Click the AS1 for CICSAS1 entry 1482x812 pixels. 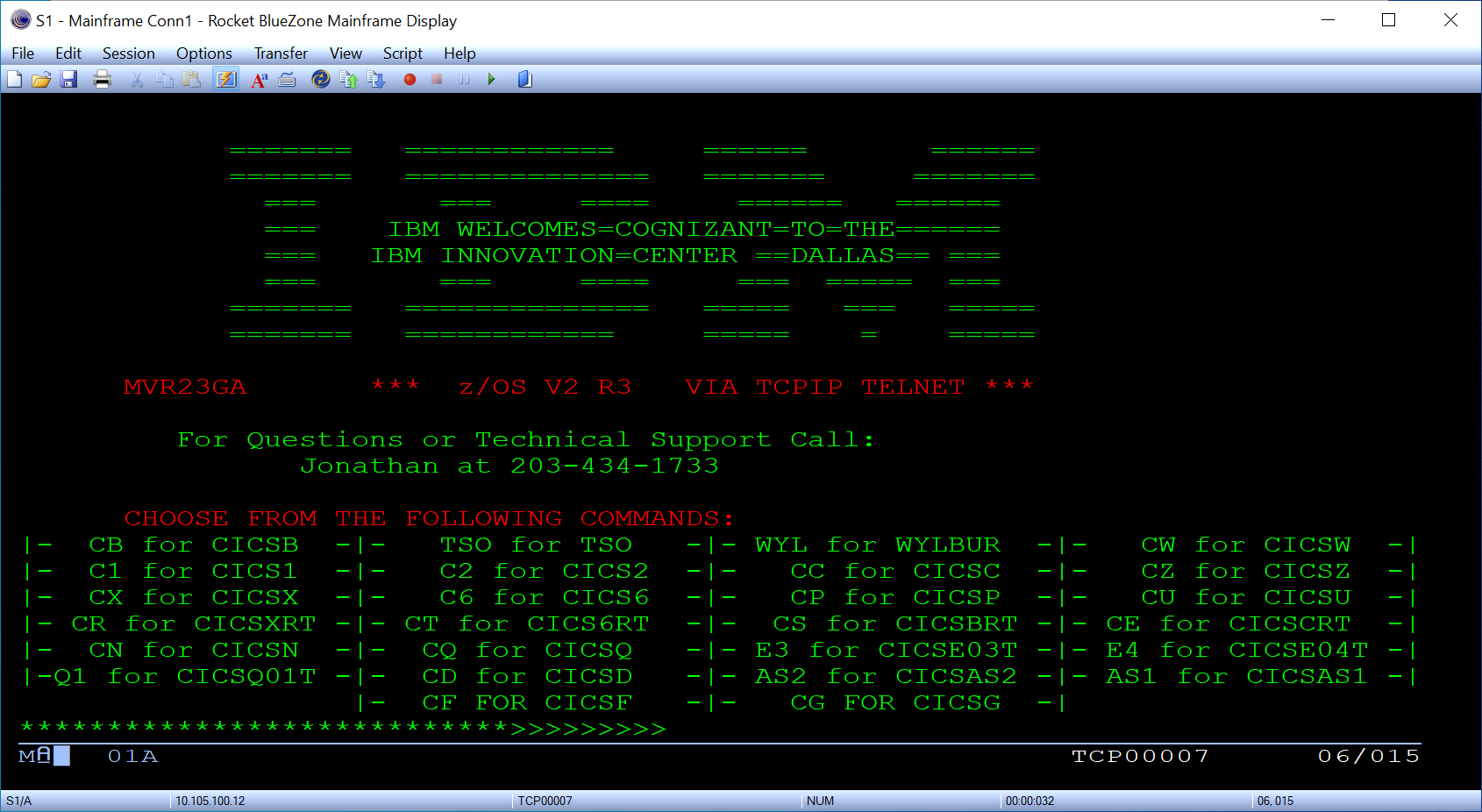pos(1237,677)
